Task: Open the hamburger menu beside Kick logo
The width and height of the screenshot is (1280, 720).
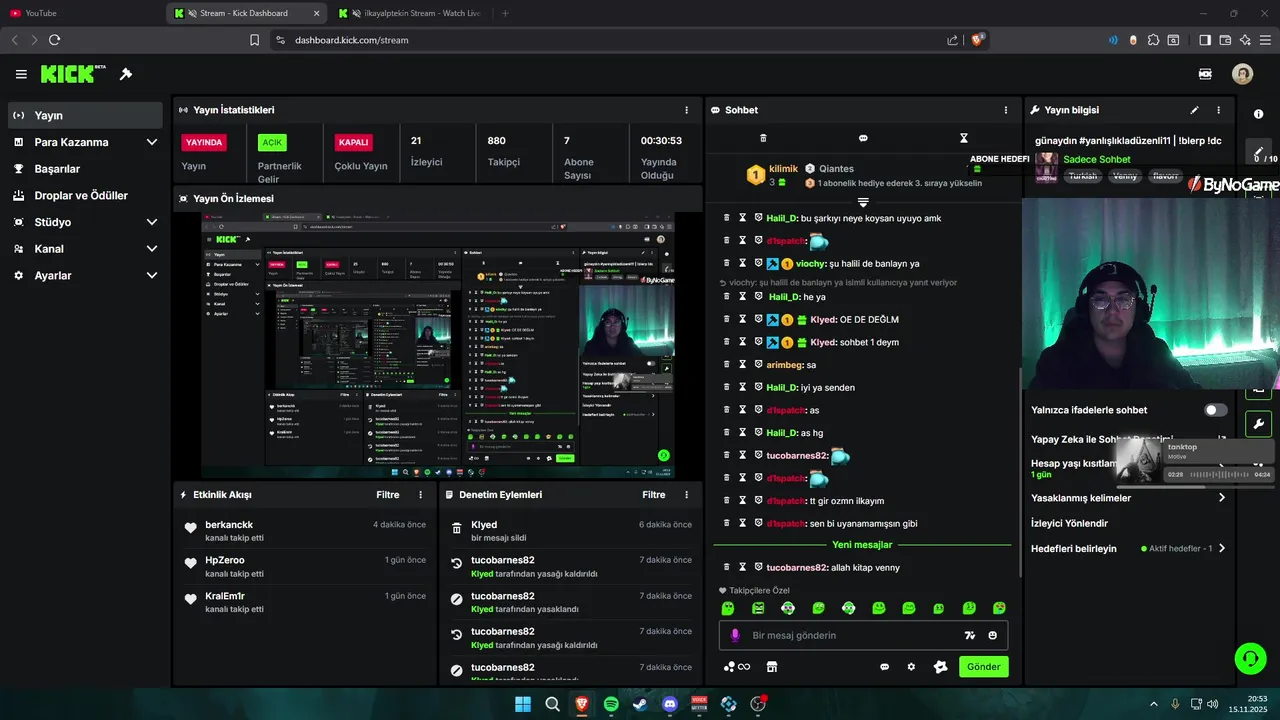Action: coord(21,74)
